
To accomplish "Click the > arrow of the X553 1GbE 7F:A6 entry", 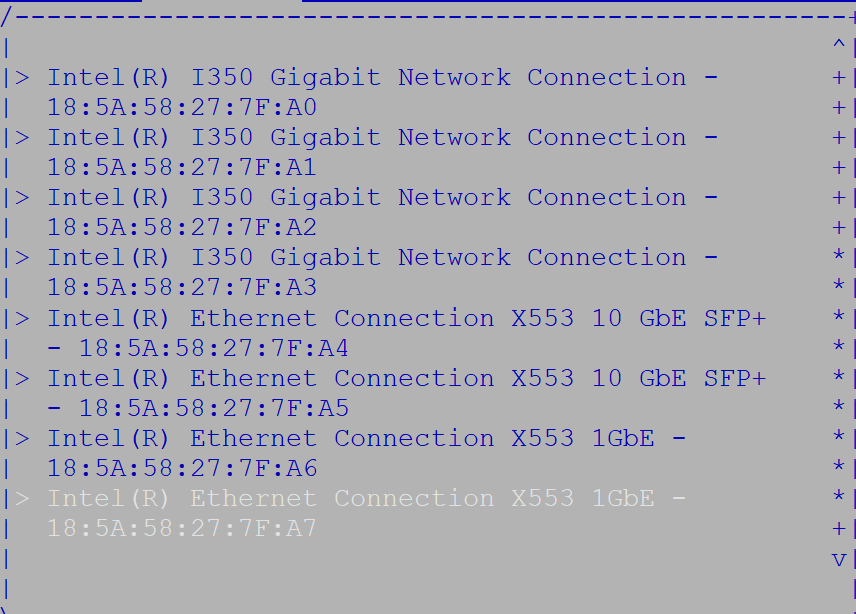I will 22,438.
